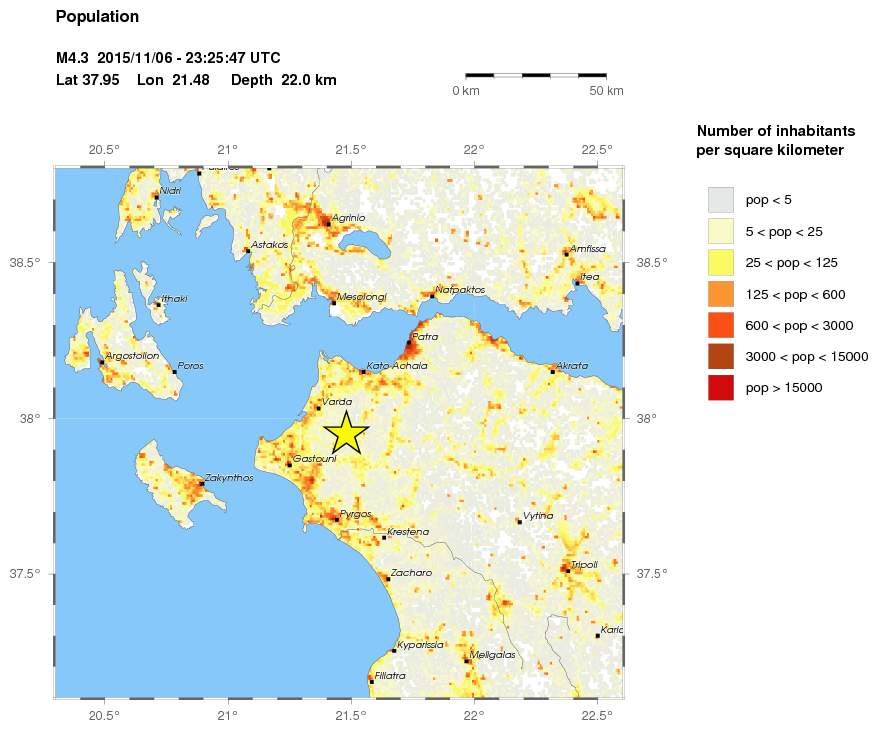The width and height of the screenshot is (878, 730).
Task: Select the 'Number of inhabitants per square kilometer' heading
Action: [x=776, y=141]
